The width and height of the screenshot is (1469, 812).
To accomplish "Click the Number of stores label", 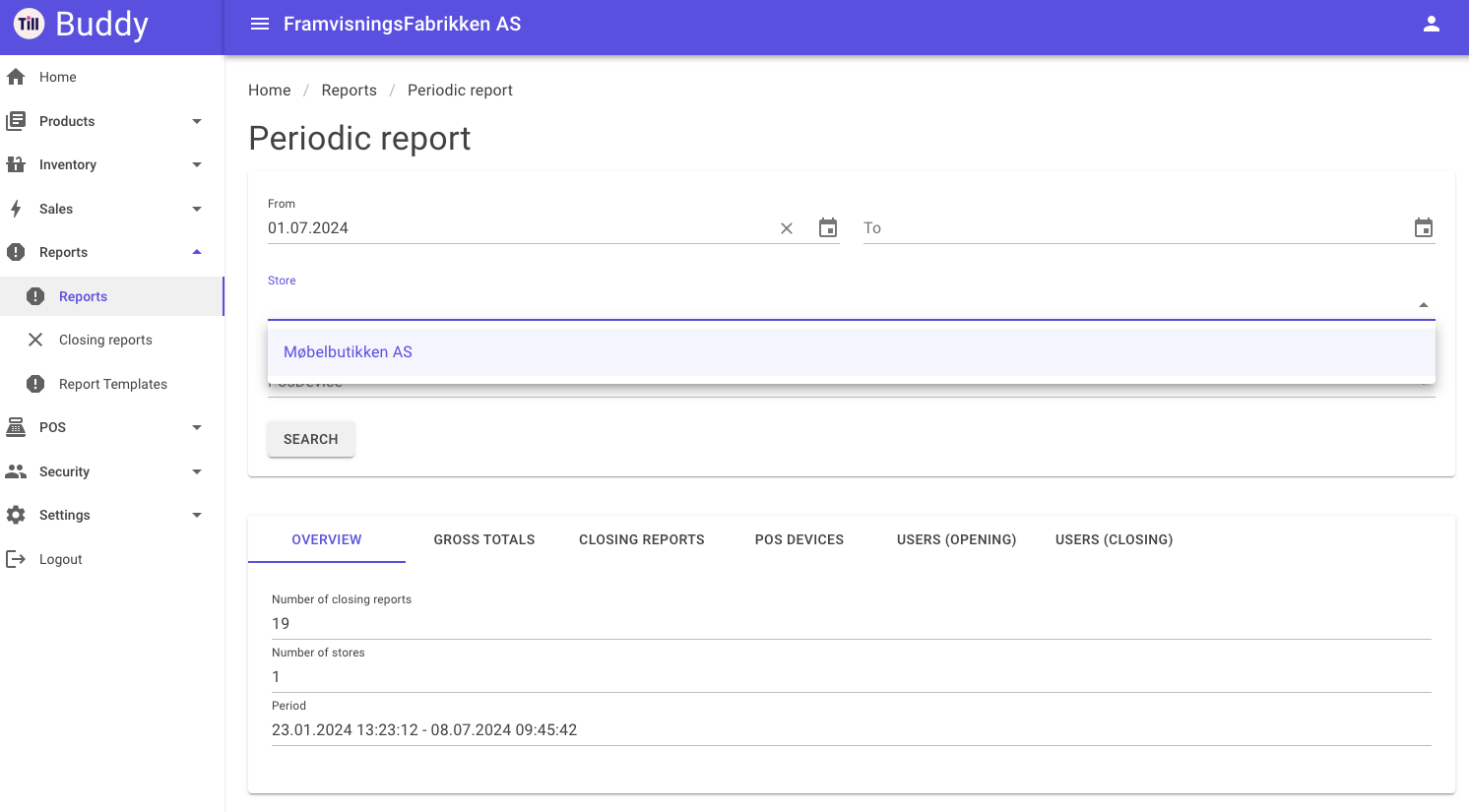I will point(318,653).
